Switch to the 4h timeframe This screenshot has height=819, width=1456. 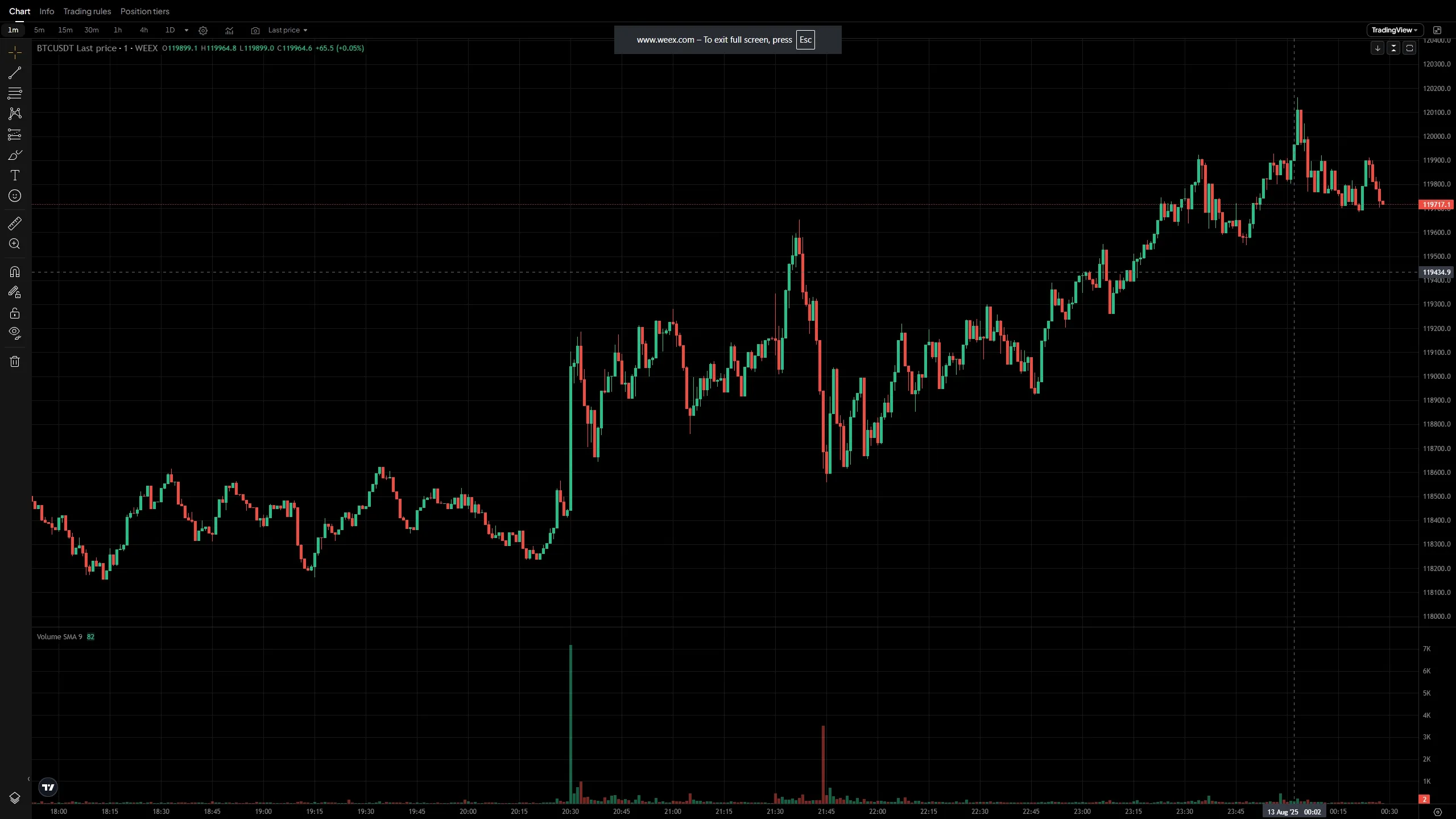(x=144, y=30)
